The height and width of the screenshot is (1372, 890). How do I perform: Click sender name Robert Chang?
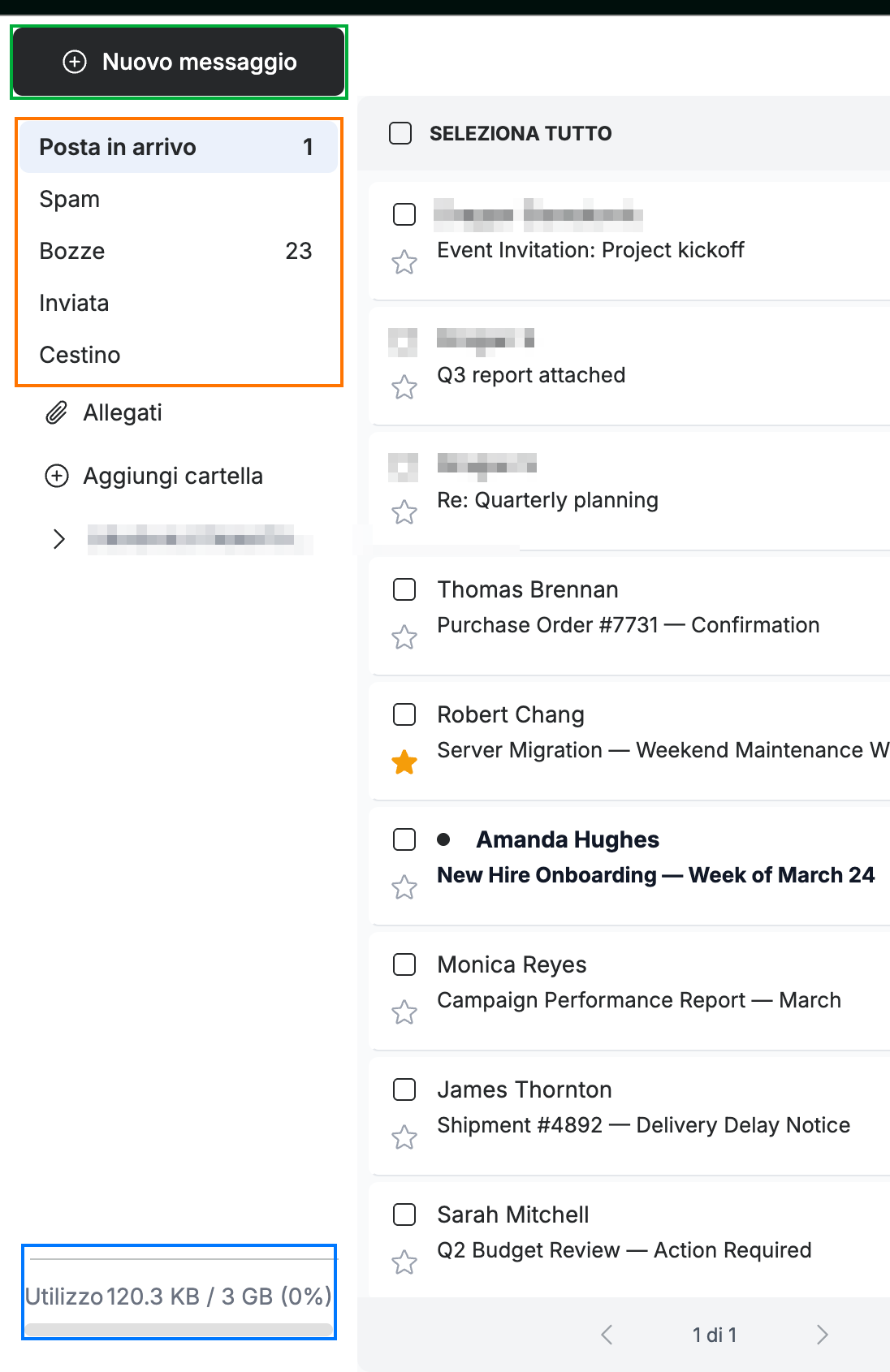pos(511,714)
